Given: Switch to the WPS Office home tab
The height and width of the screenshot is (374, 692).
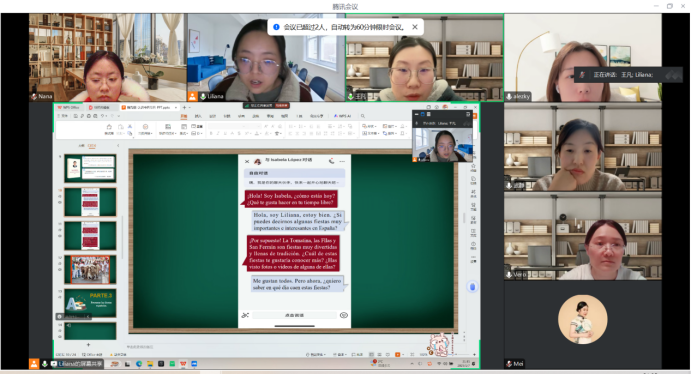Looking at the screenshot, I should pyautogui.click(x=68, y=107).
